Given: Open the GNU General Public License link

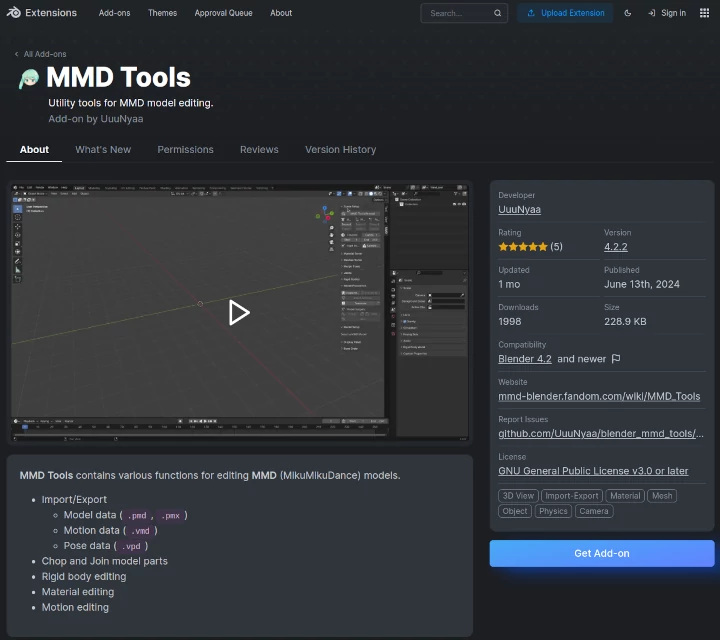Looking at the screenshot, I should coord(593,471).
